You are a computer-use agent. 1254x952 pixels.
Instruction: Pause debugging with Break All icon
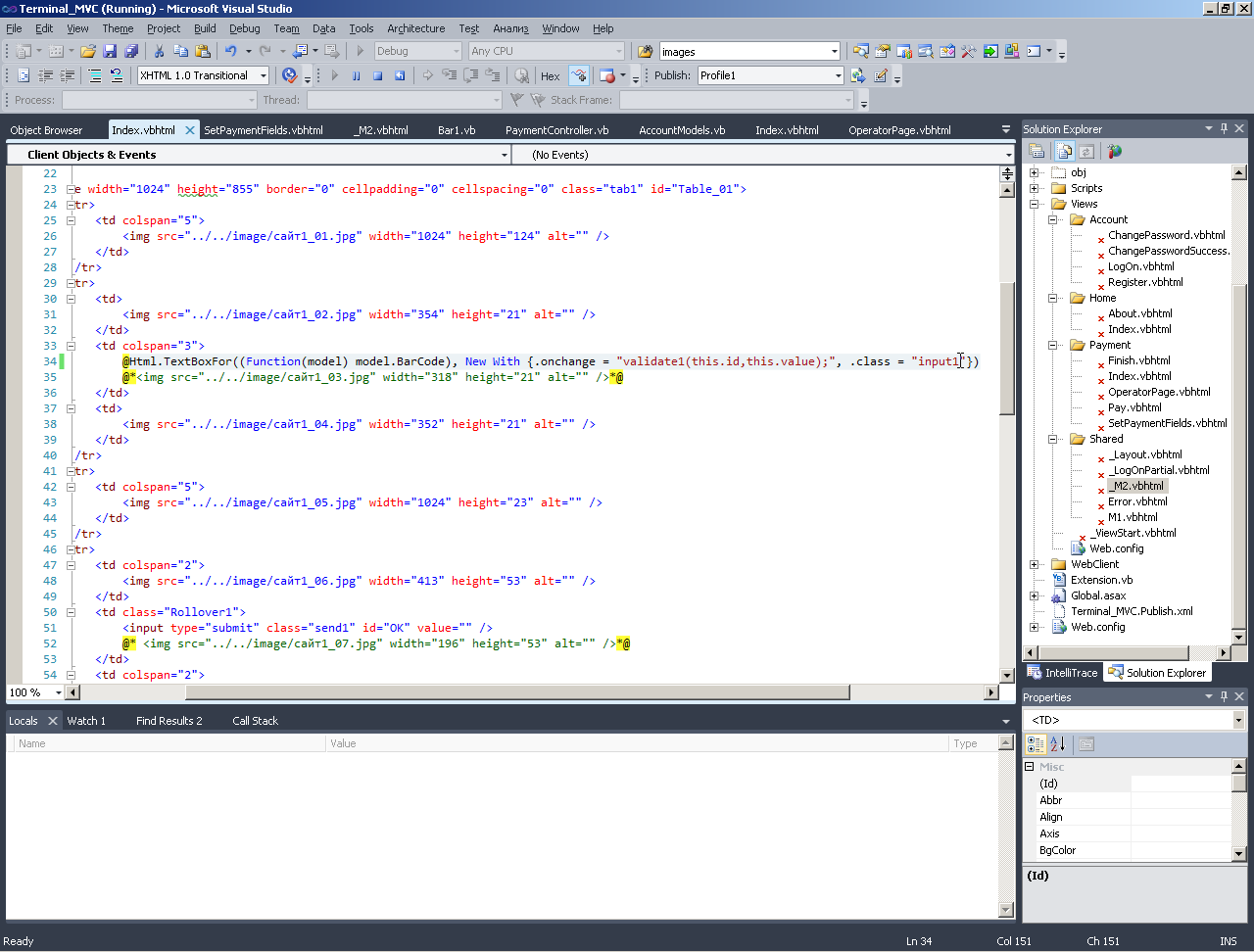point(356,75)
